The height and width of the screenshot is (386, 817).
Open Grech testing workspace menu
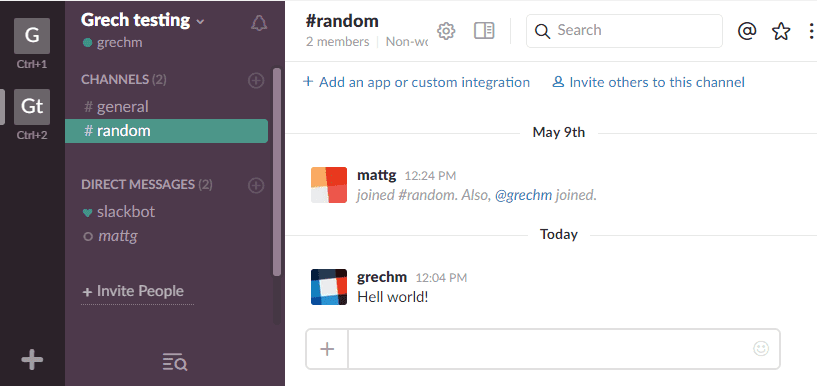tap(143, 20)
